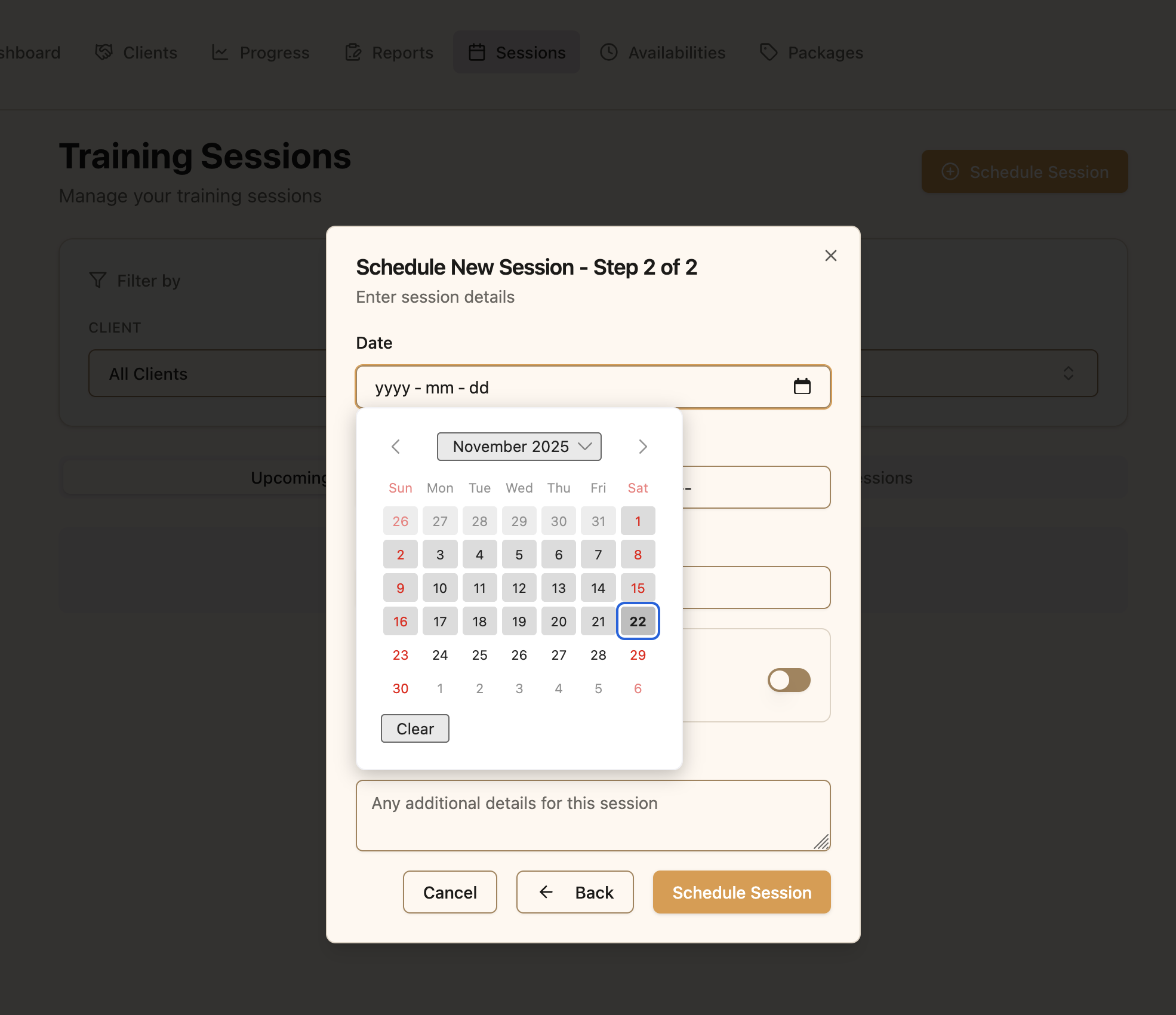Click the Sessions calendar icon
Screen dimensions: 1176x1015
(x=476, y=52)
